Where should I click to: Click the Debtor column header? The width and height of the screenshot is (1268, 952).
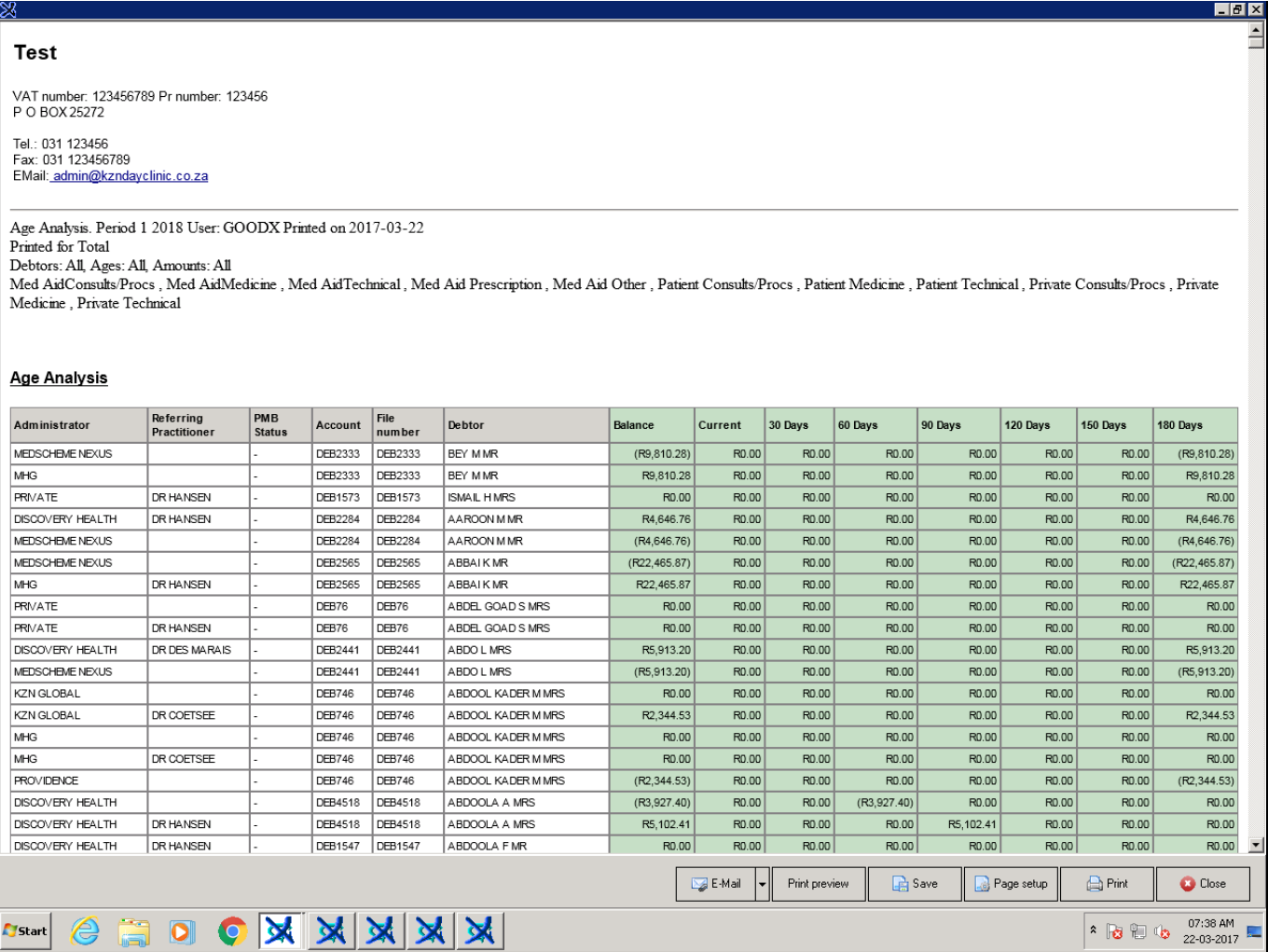tap(527, 425)
